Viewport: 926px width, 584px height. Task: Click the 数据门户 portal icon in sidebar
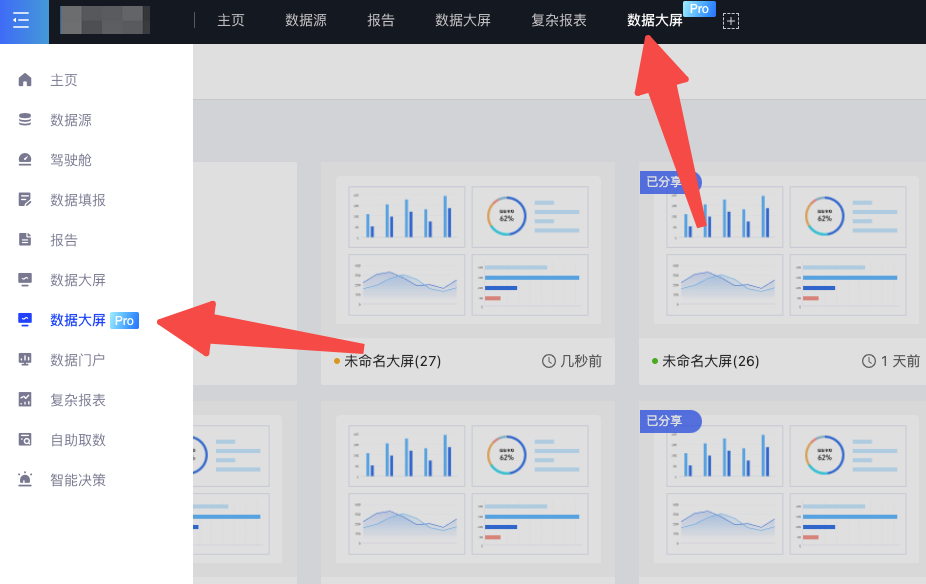coord(25,360)
